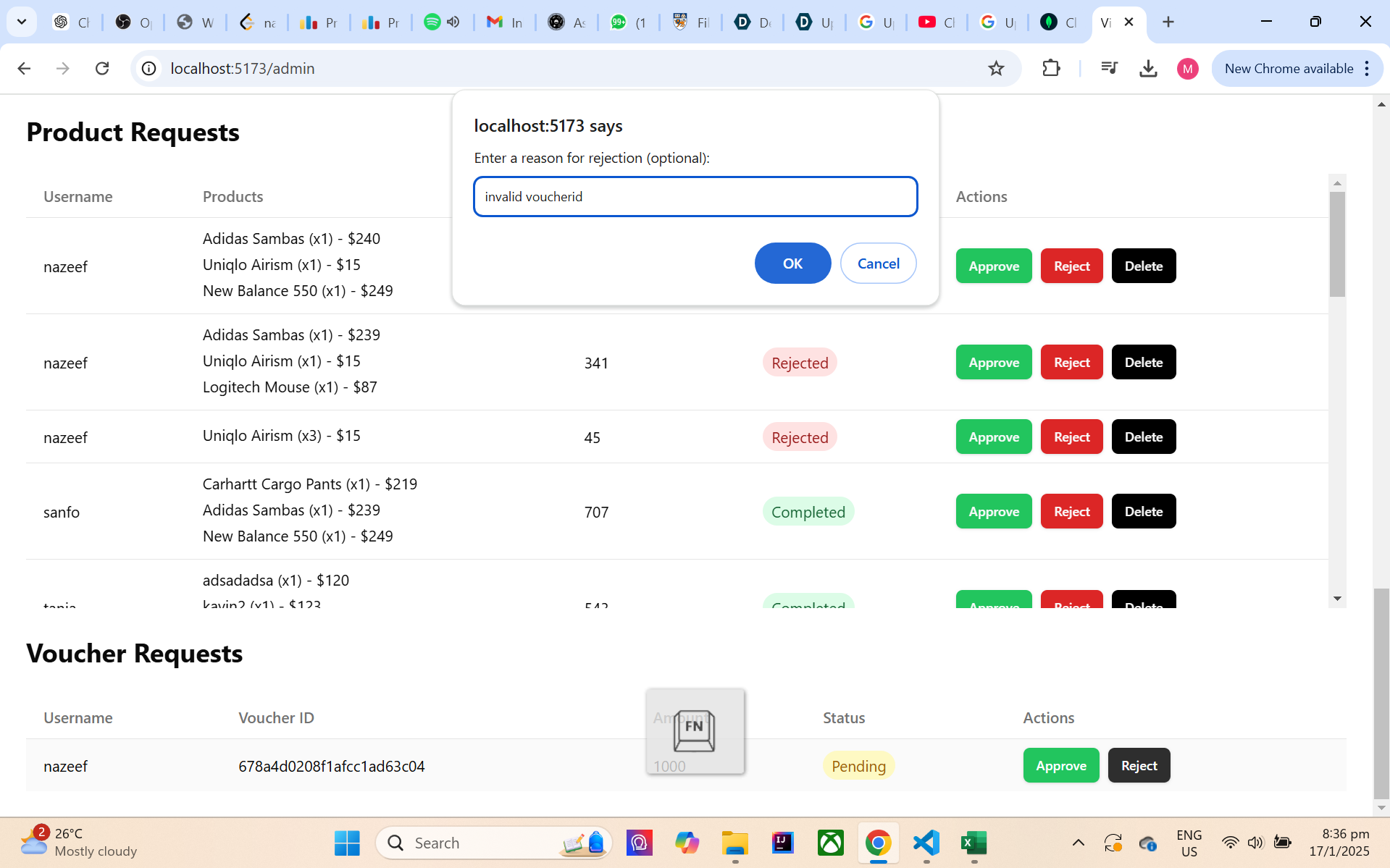Viewport: 1390px width, 868px height.
Task: Click the product requests table scrollbar thumb
Action: (1337, 244)
